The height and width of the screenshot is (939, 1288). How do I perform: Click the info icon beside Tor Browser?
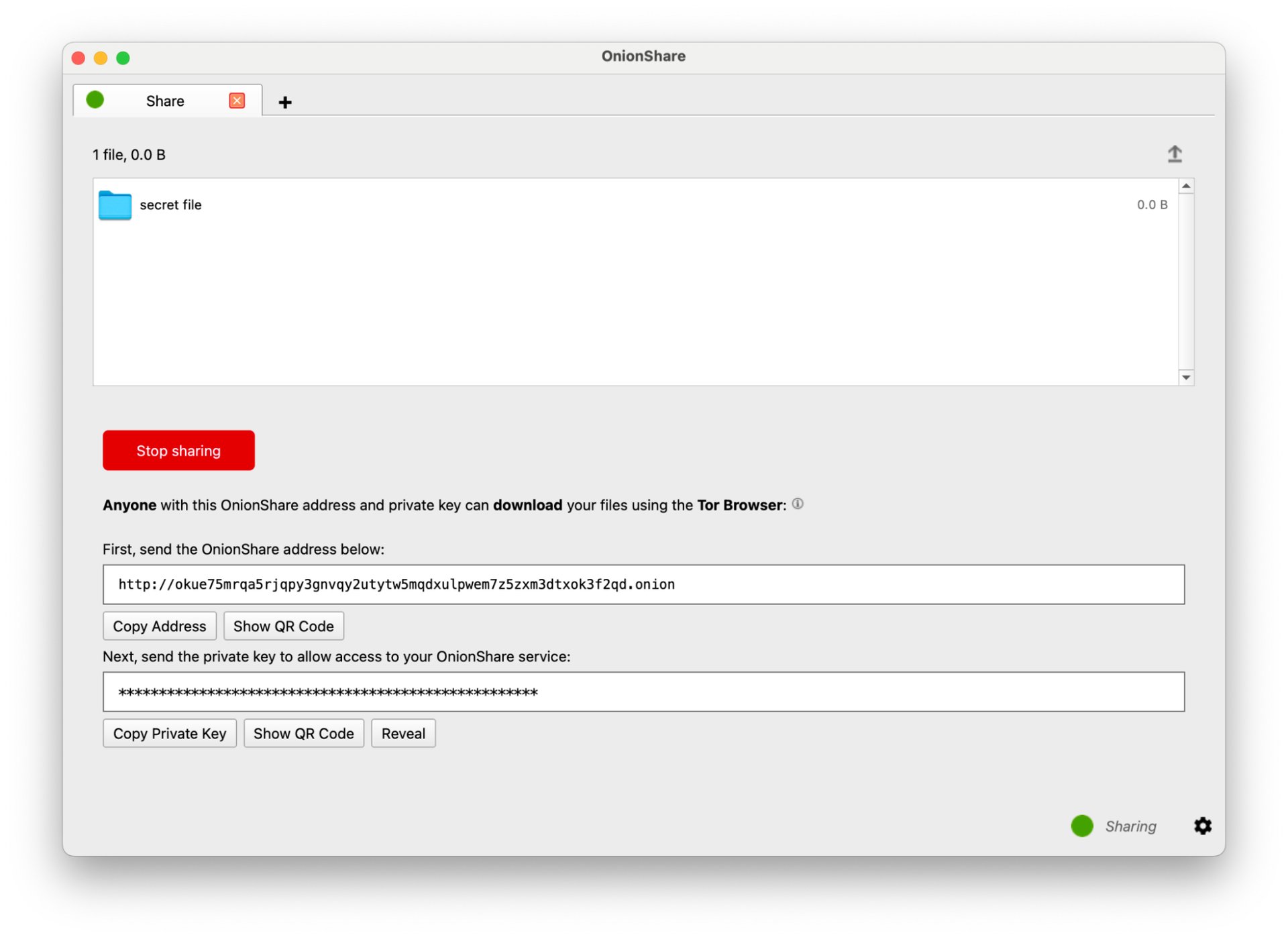(798, 504)
